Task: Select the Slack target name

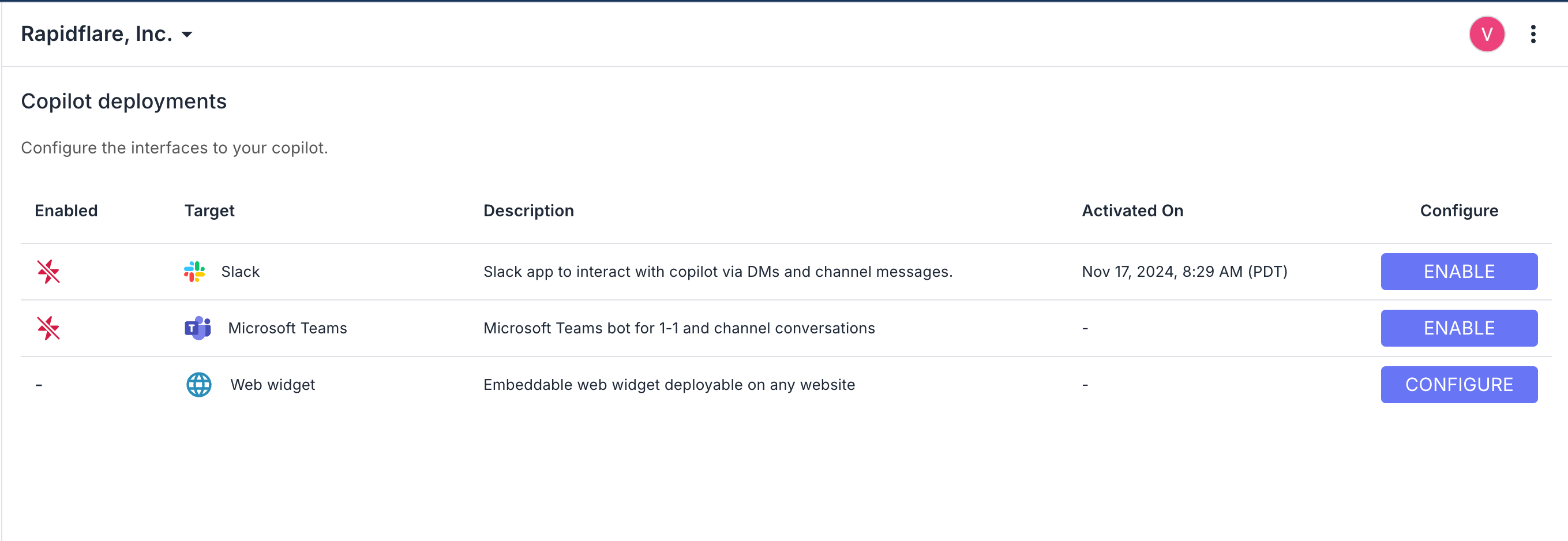Action: tap(240, 272)
